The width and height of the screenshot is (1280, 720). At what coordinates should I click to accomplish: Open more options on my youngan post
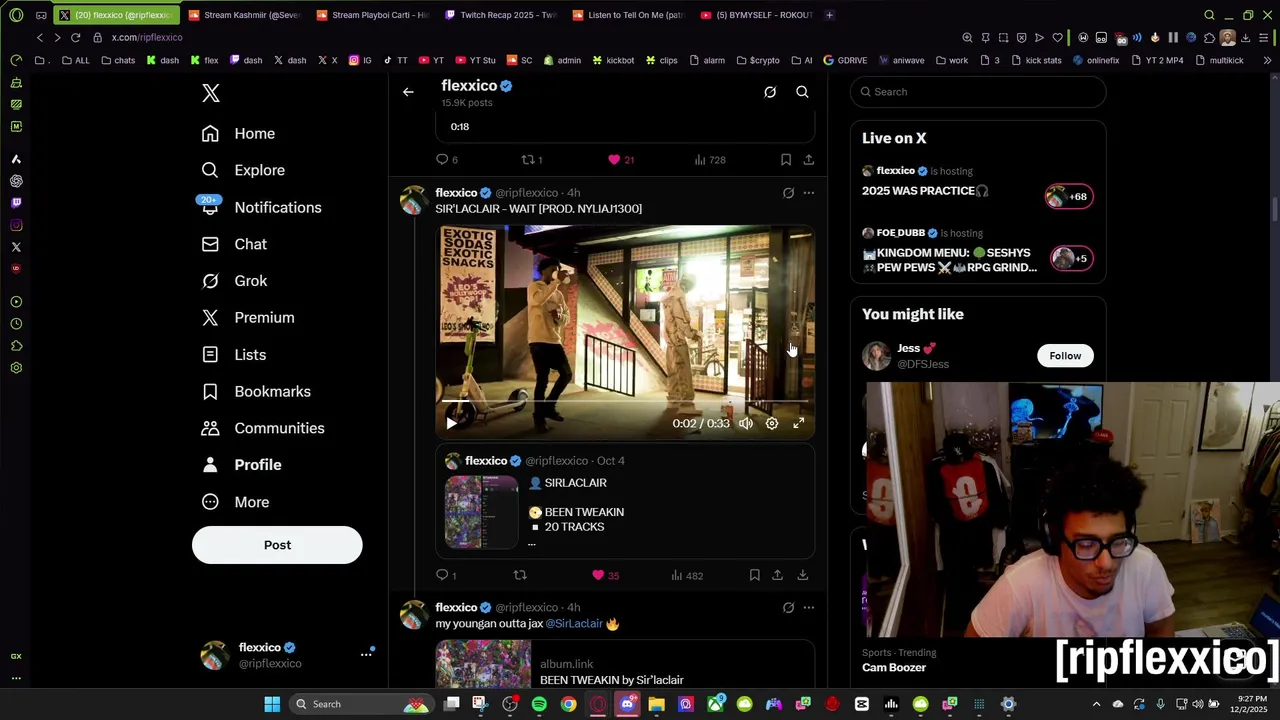tap(808, 608)
